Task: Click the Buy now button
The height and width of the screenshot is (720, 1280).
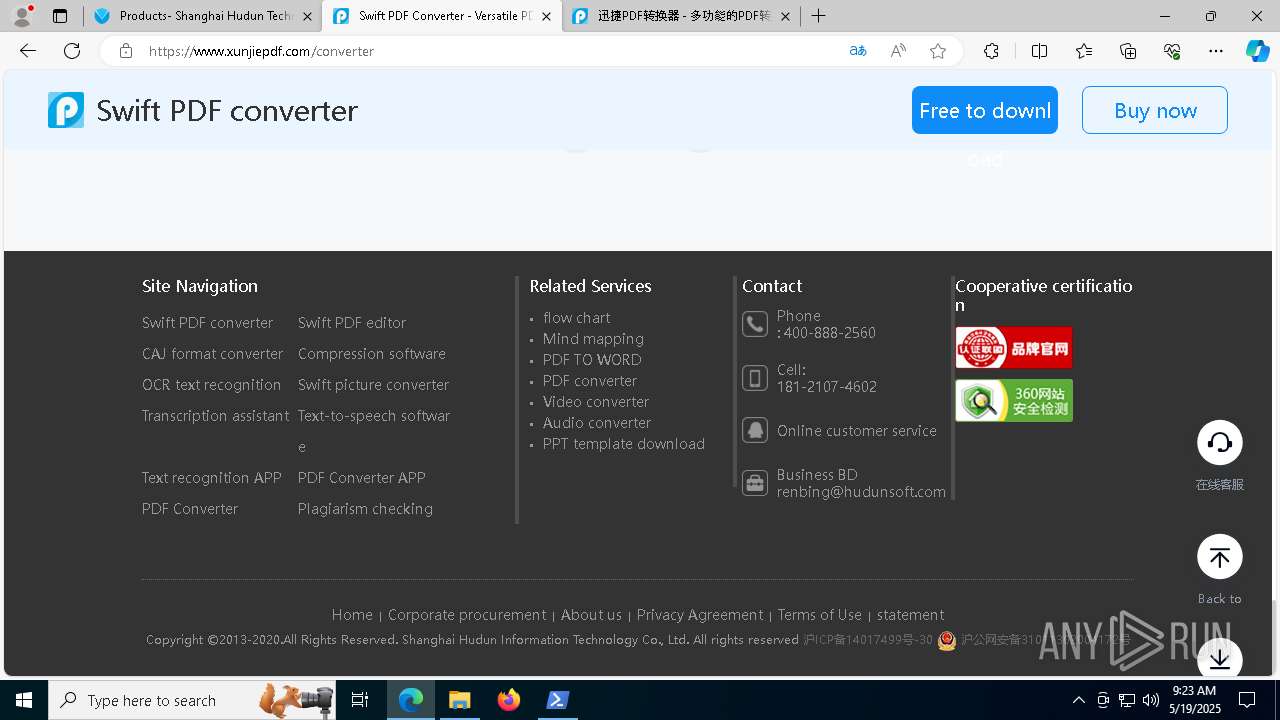Action: tap(1155, 110)
